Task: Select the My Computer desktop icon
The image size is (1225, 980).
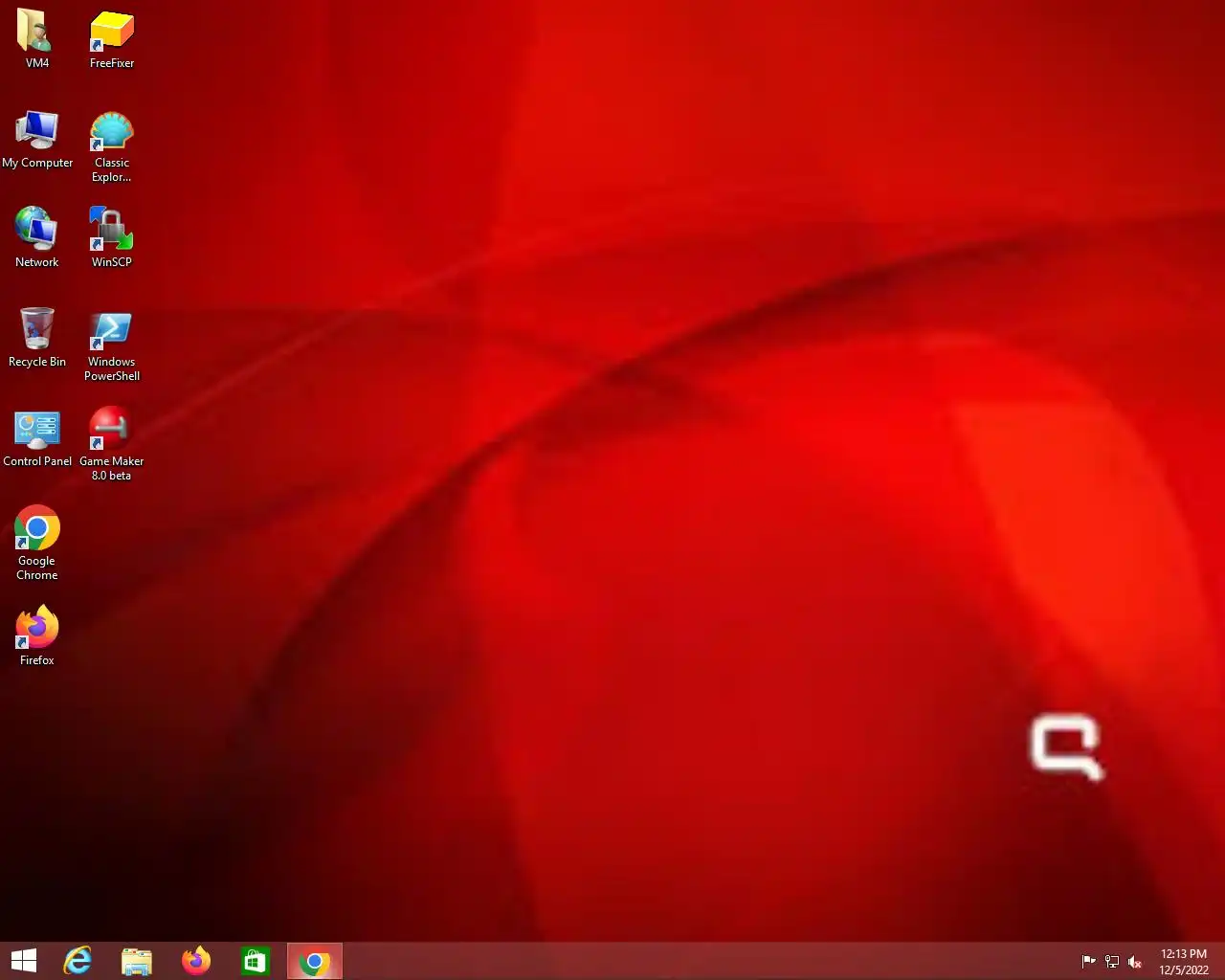Action: point(37,140)
